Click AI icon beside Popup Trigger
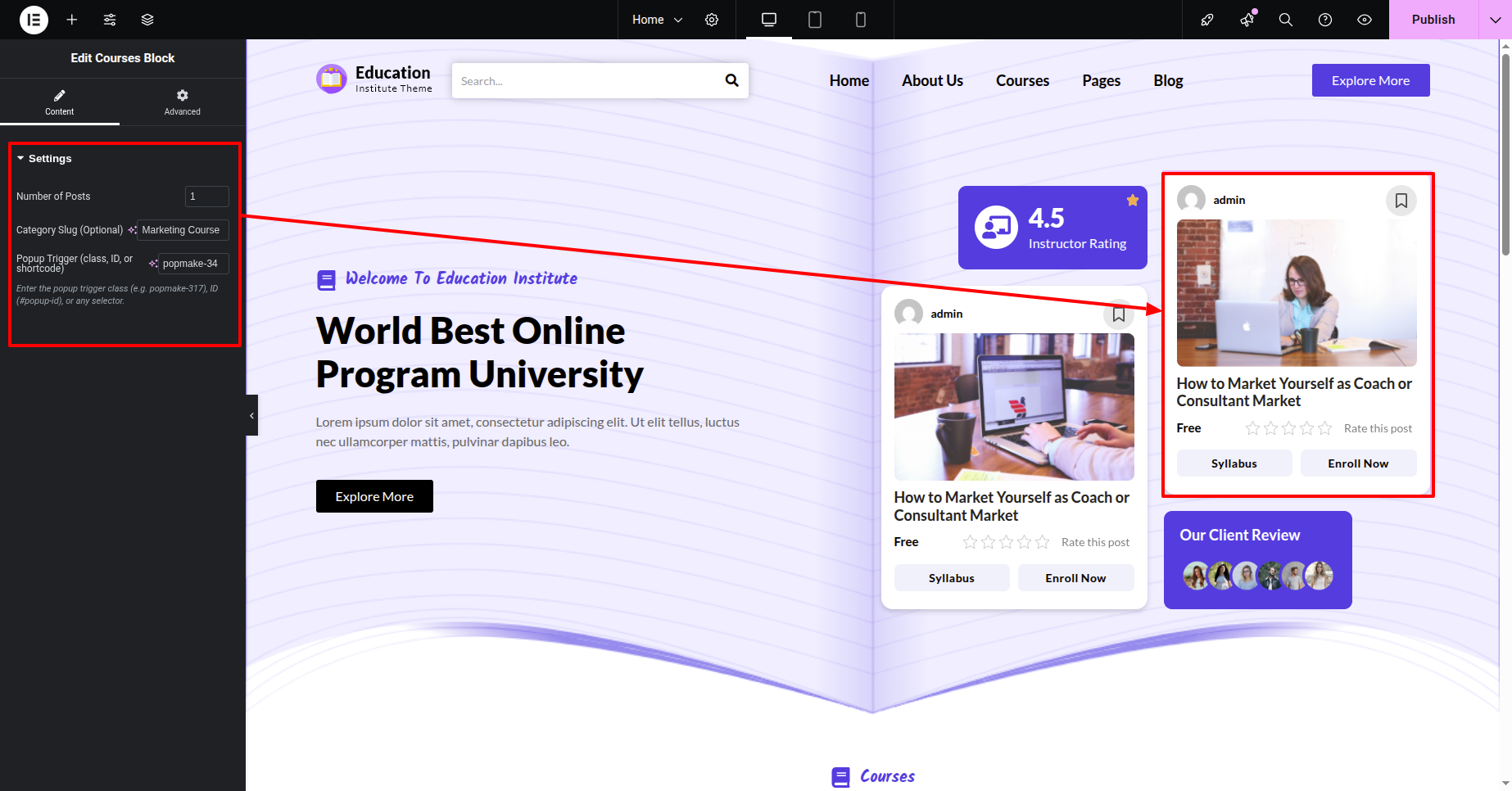This screenshot has width=1512, height=791. 153,264
